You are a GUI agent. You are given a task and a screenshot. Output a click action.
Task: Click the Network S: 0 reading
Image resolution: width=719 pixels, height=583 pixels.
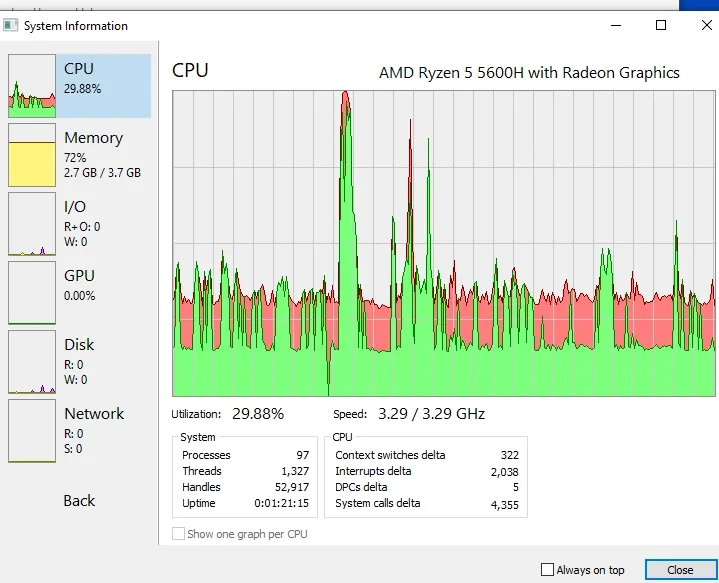tap(73, 449)
